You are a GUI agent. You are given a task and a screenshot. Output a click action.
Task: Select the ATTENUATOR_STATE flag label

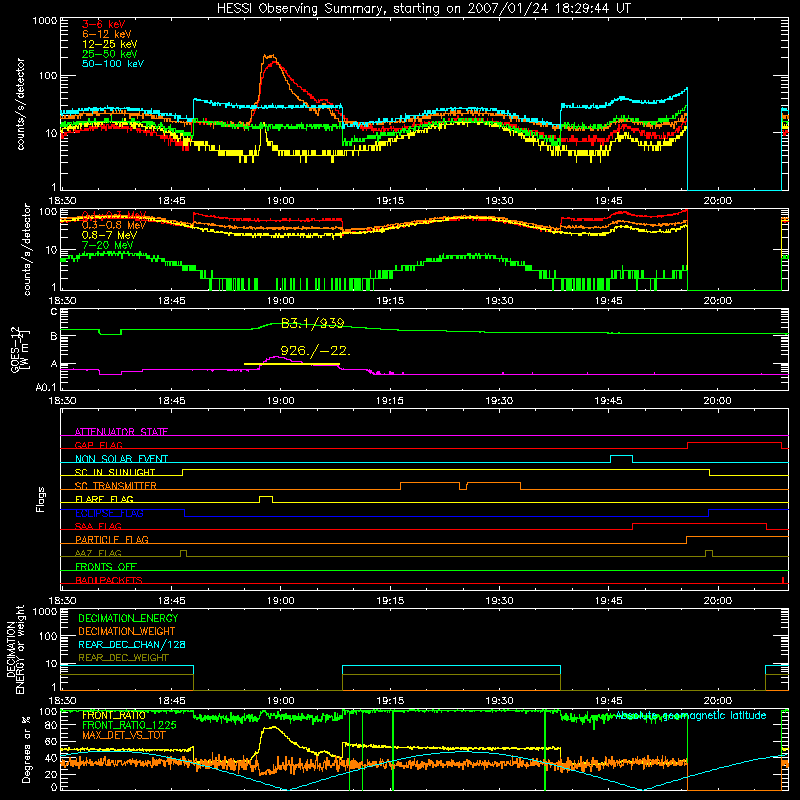click(x=121, y=432)
